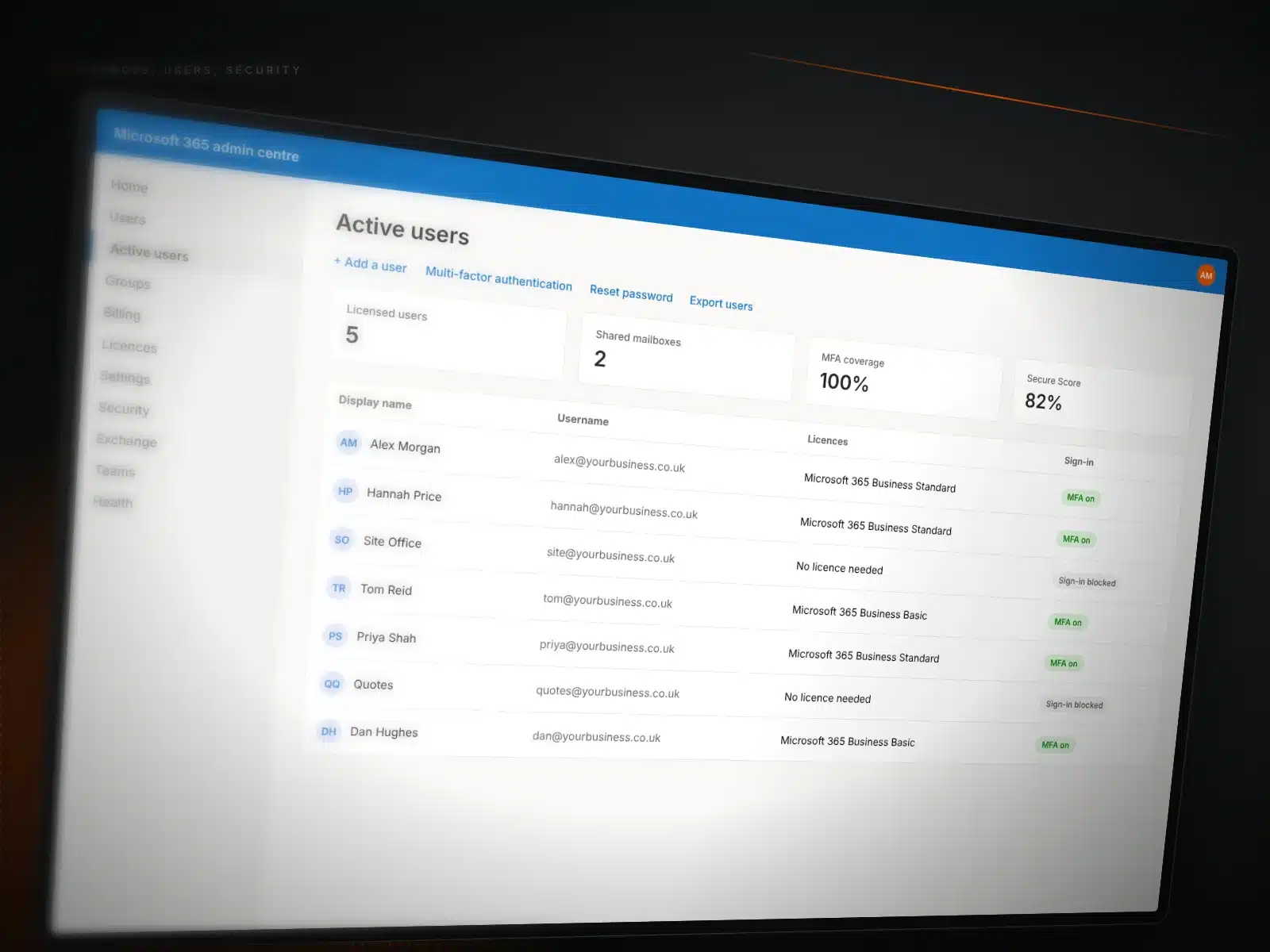Open Health in the sidebar
This screenshot has width=1270, height=952.
(x=113, y=502)
